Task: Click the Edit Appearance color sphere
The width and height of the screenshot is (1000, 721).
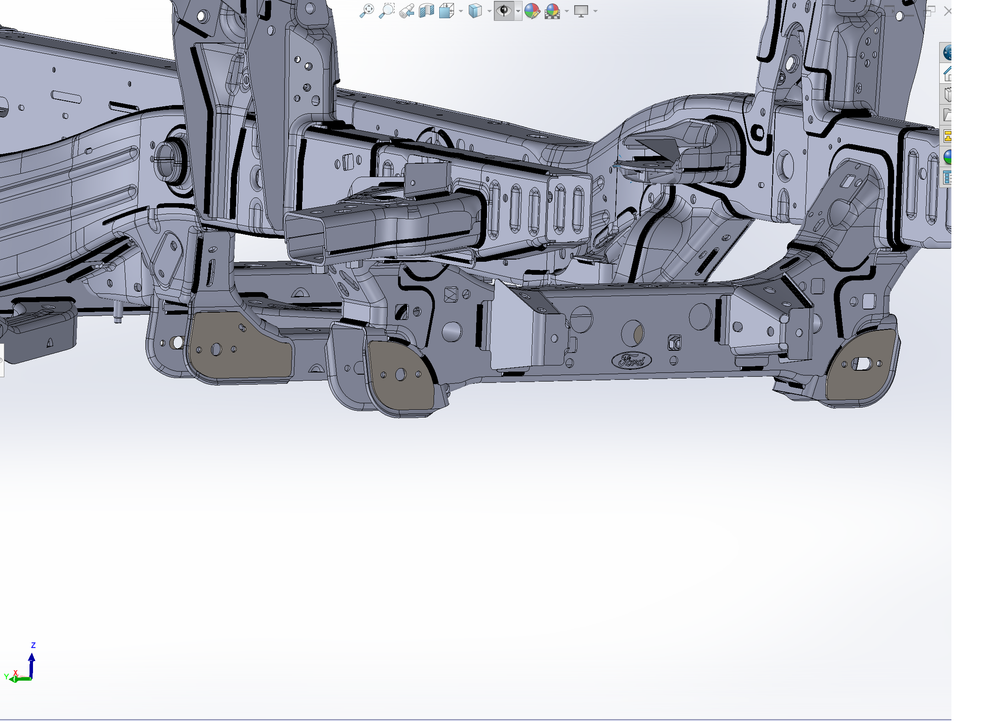Action: [532, 11]
